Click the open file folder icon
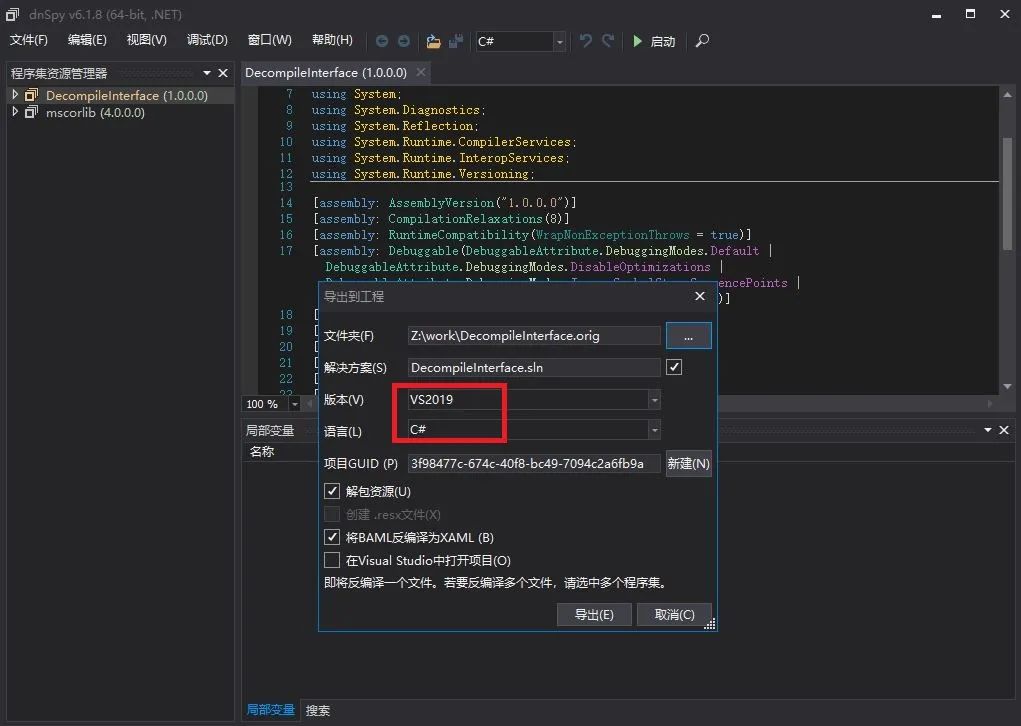 (x=433, y=41)
